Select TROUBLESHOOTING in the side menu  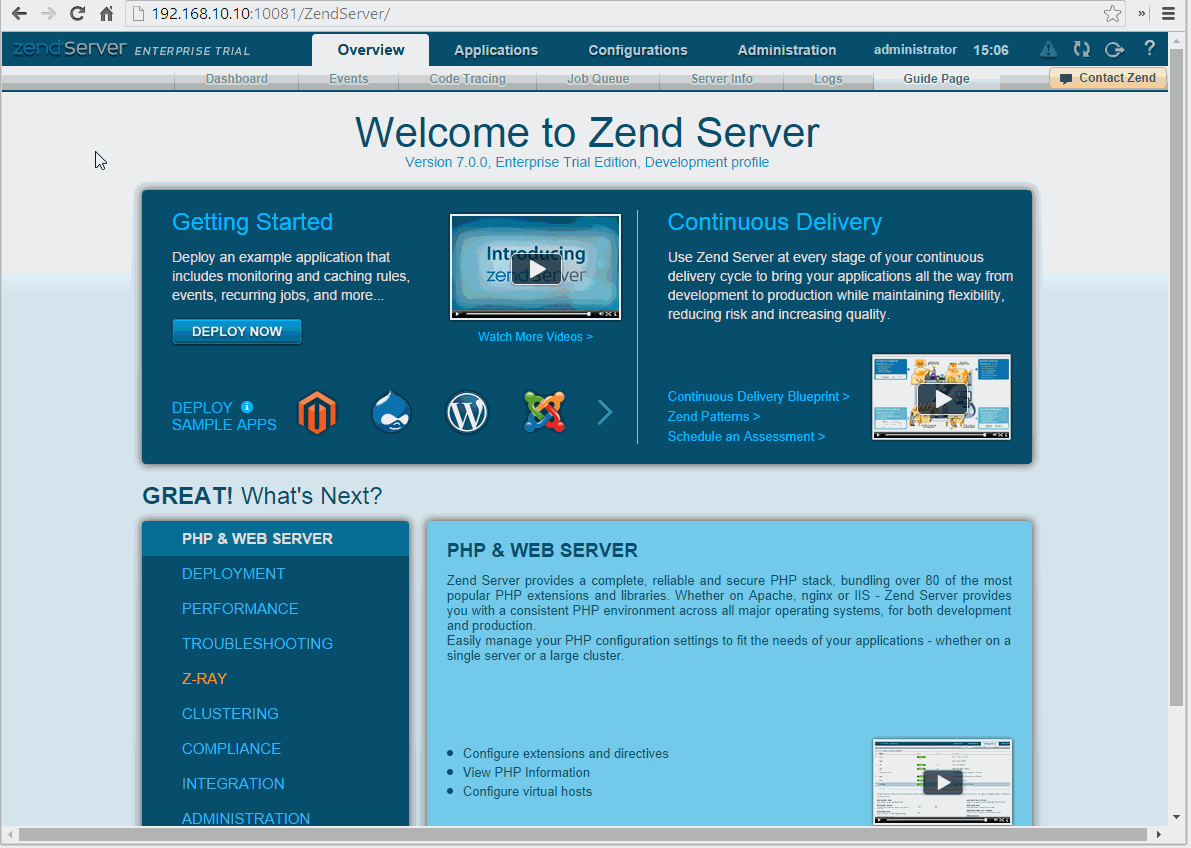[x=276, y=644]
